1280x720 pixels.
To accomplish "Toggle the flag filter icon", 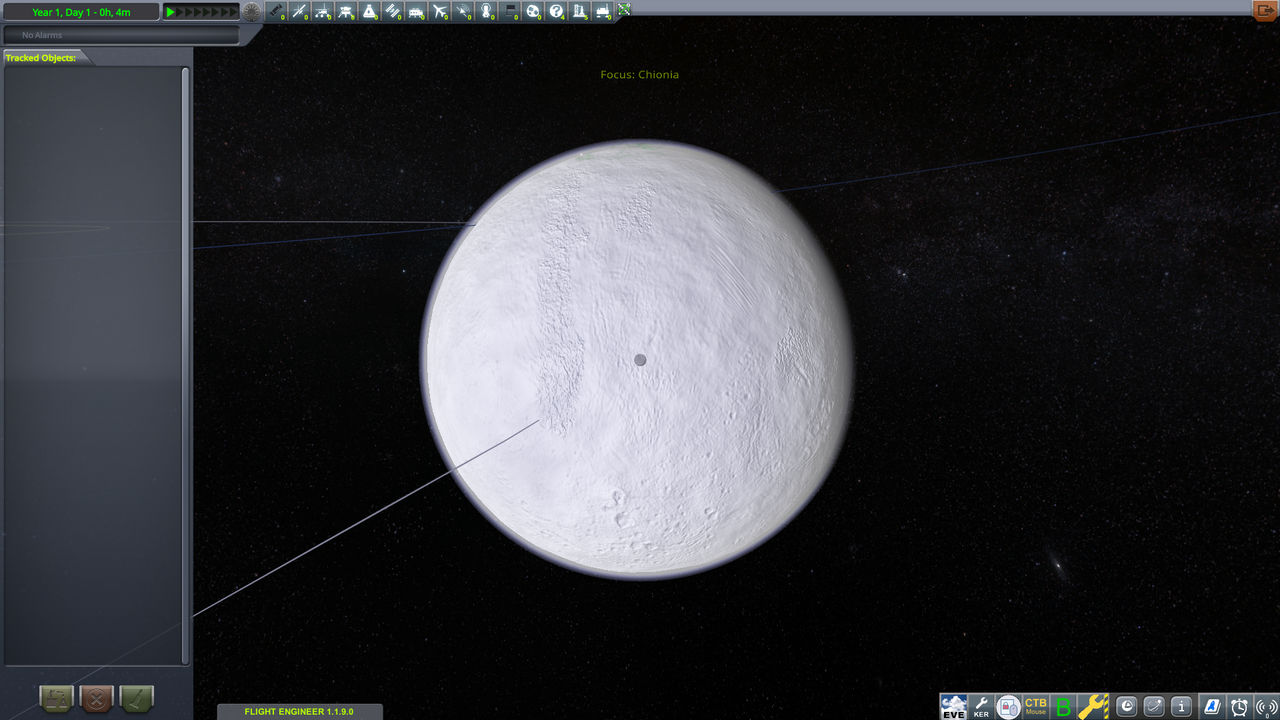I will click(510, 11).
